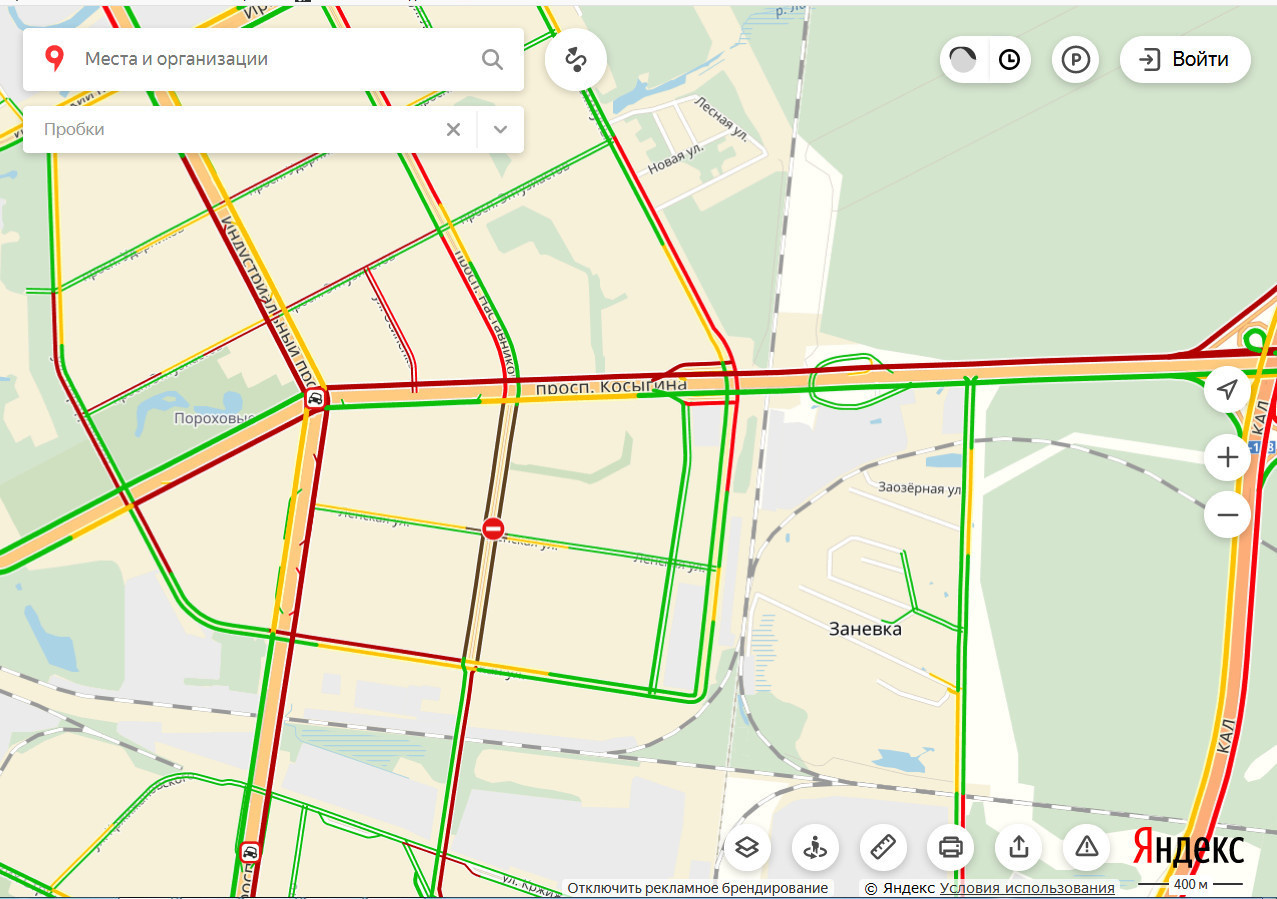Click the search magnifier icon
Viewport: 1277px width, 899px height.
pyautogui.click(x=492, y=59)
